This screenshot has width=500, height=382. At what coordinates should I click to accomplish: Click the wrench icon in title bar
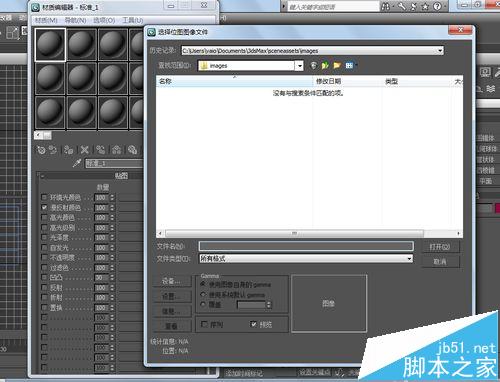[x=401, y=6]
